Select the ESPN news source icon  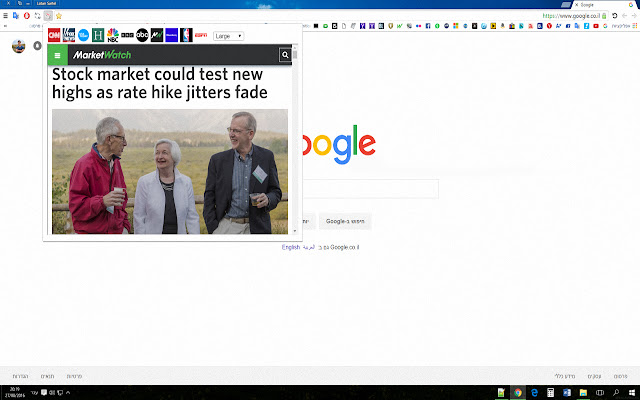point(201,35)
